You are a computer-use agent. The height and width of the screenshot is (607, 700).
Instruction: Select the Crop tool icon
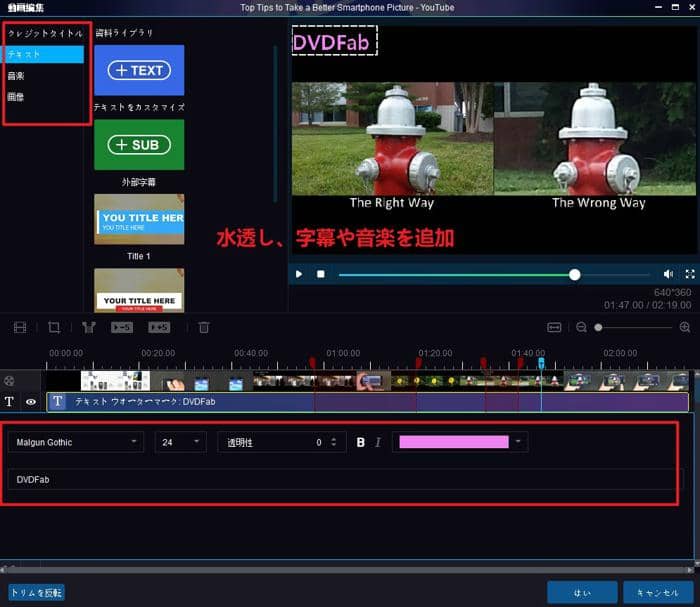click(54, 328)
